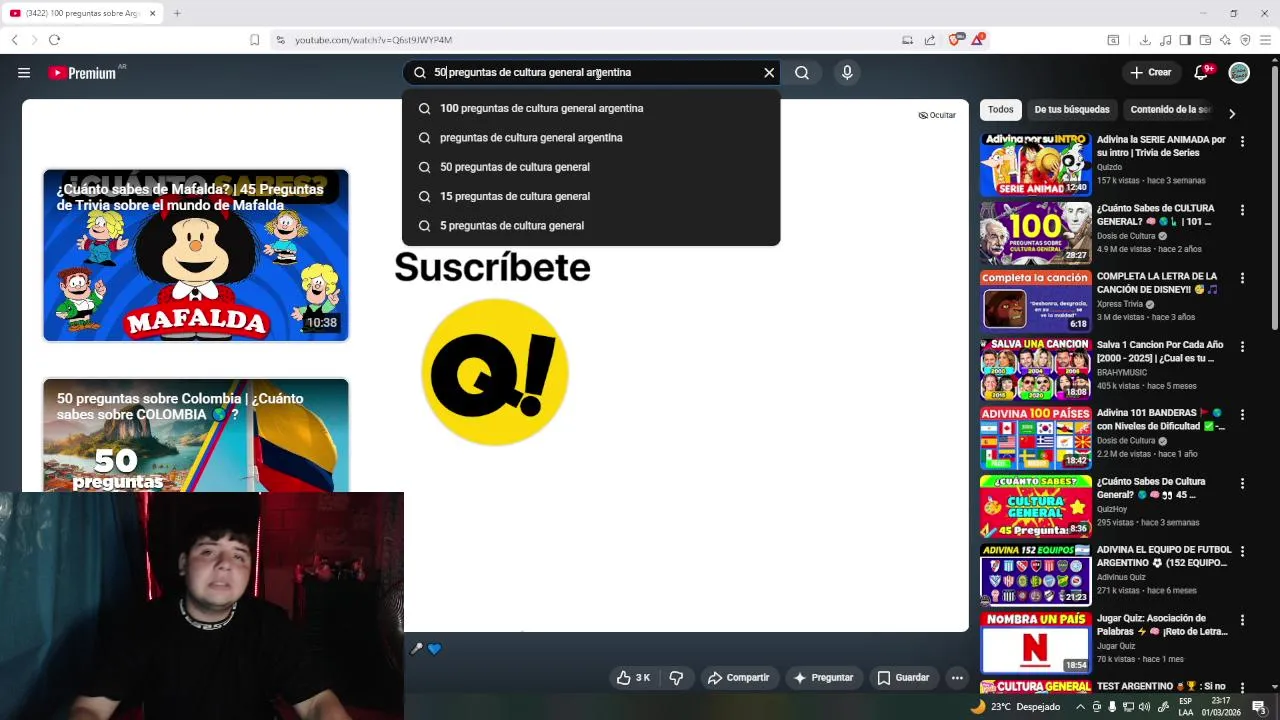Open the notifications bell

click(1202, 72)
